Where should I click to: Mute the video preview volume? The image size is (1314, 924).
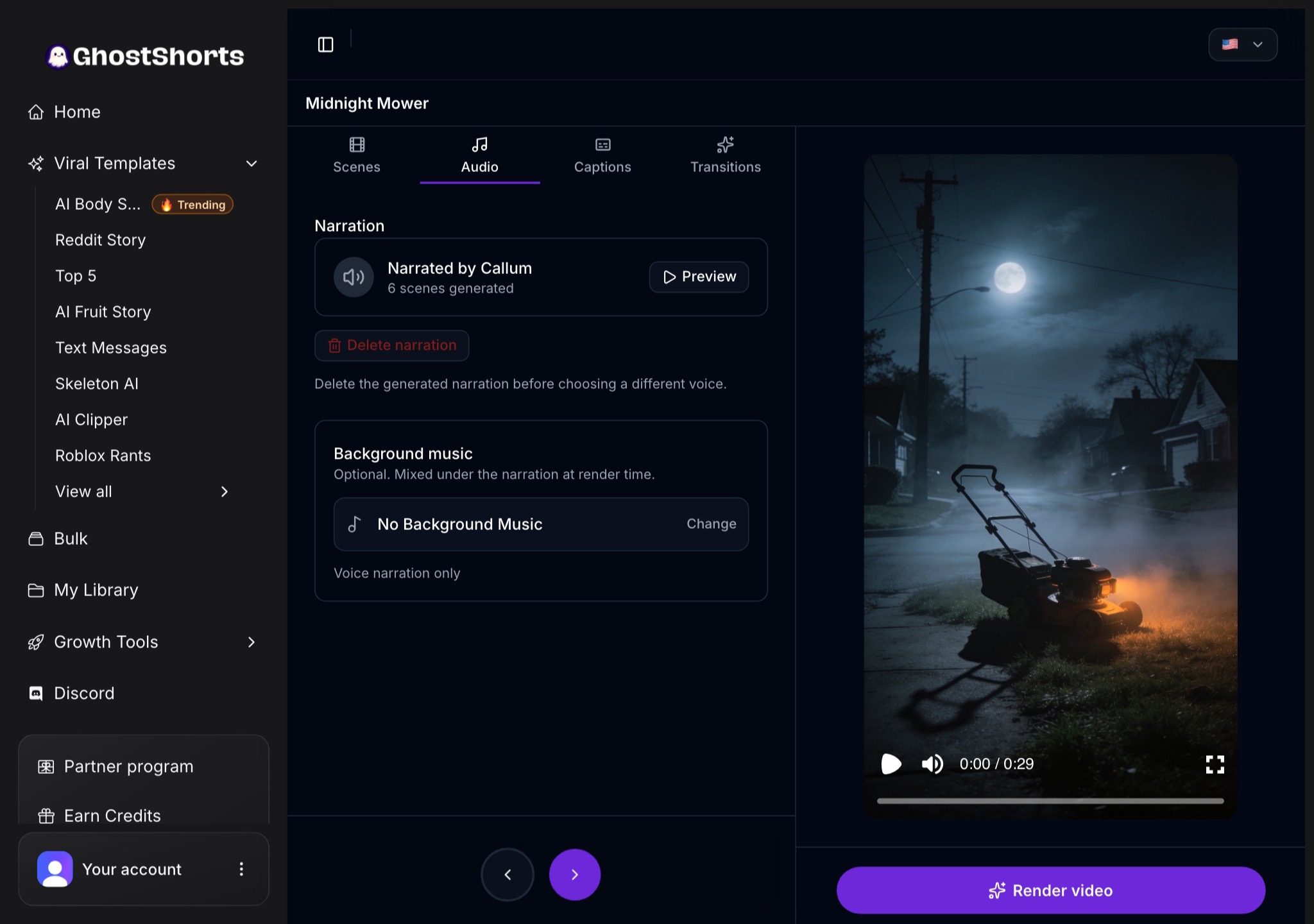[x=932, y=764]
